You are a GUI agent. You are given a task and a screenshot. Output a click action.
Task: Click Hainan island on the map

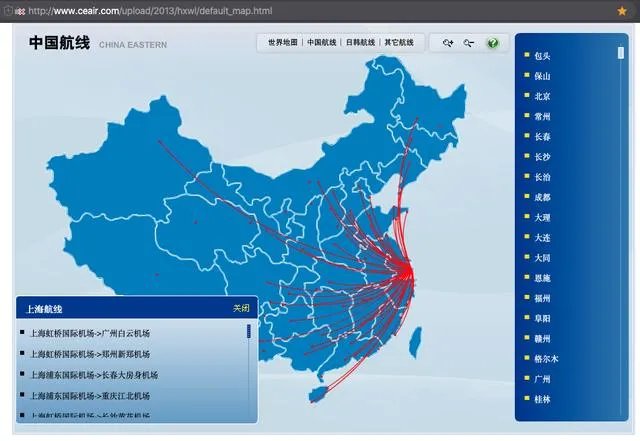point(318,394)
